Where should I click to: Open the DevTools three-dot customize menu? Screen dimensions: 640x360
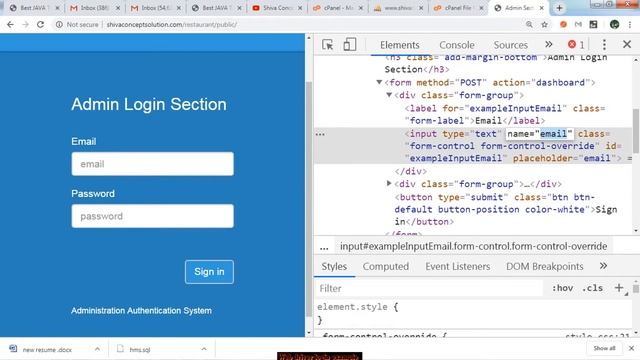pyautogui.click(x=604, y=44)
